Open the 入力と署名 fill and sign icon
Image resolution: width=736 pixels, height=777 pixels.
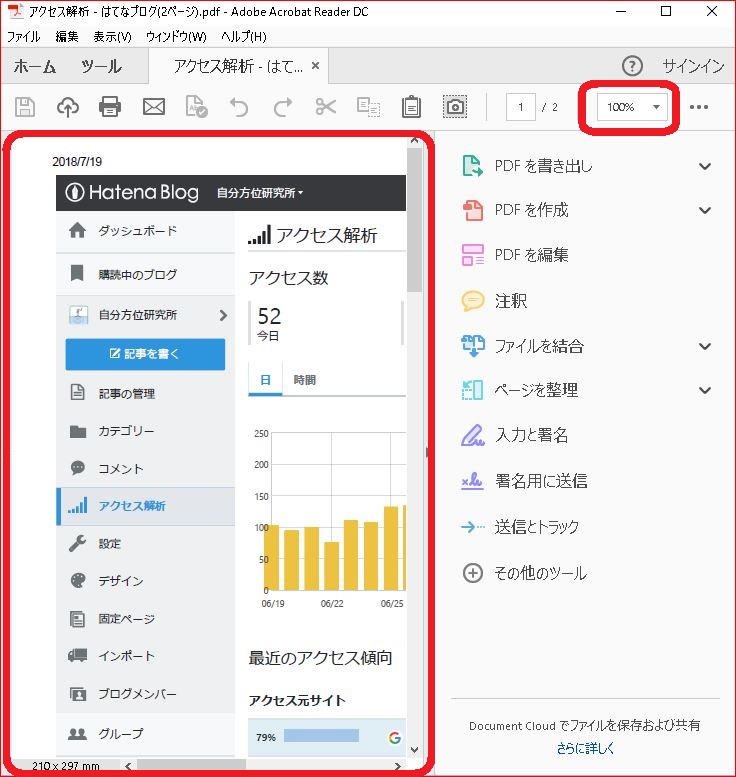[x=472, y=435]
